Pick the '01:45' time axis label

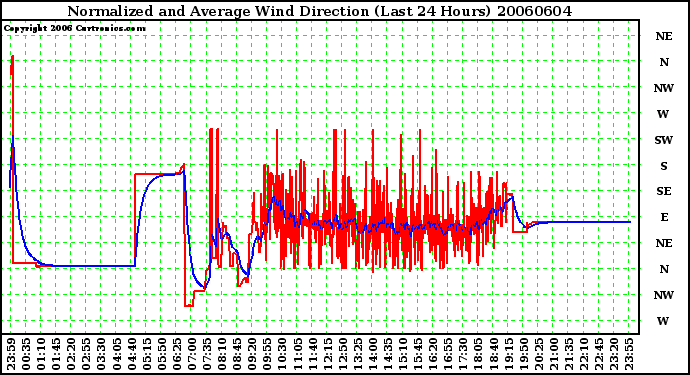[x=56, y=354]
